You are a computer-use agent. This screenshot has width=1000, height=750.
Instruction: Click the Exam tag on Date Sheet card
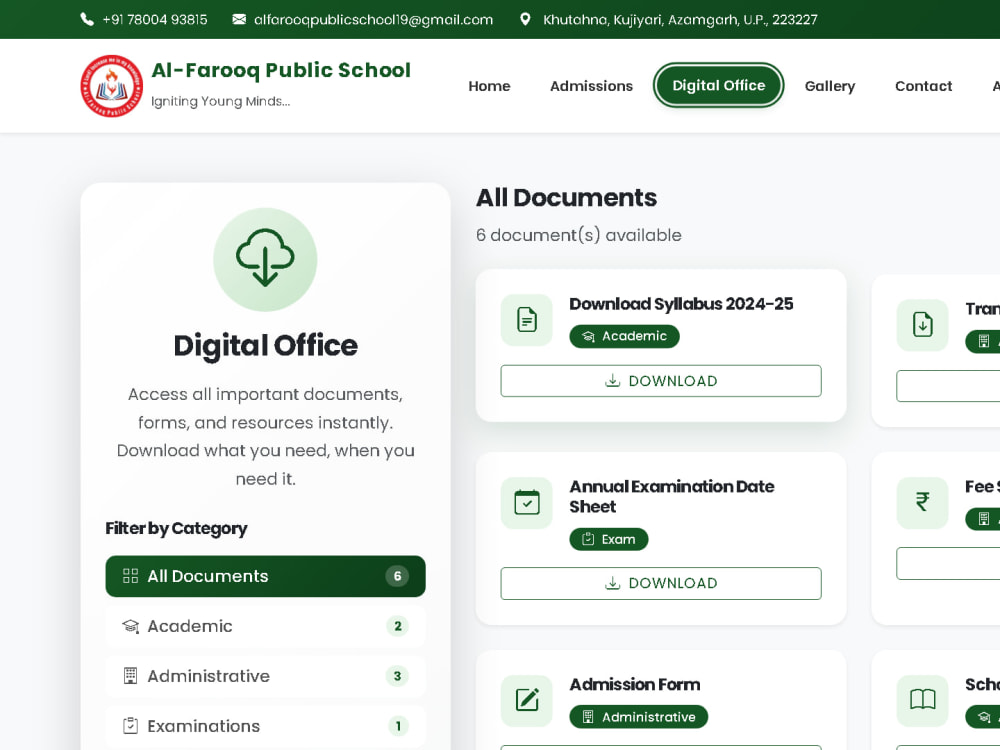608,539
